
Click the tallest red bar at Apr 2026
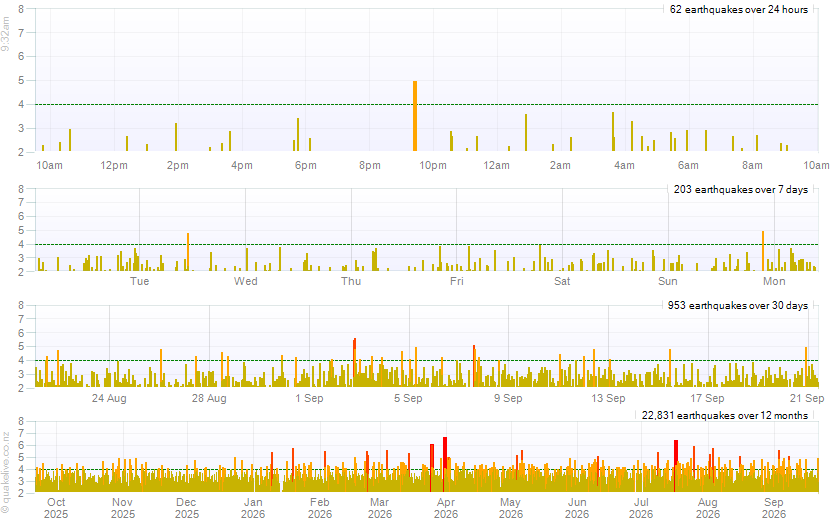[445, 464]
